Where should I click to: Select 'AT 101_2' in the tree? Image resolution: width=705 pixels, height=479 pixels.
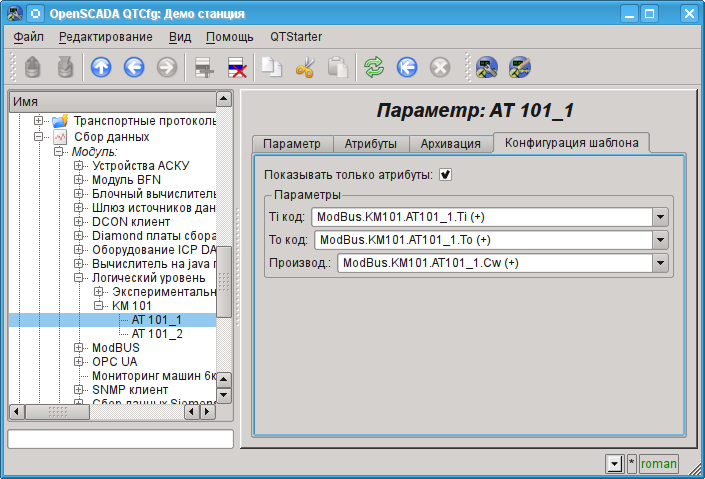point(157,334)
